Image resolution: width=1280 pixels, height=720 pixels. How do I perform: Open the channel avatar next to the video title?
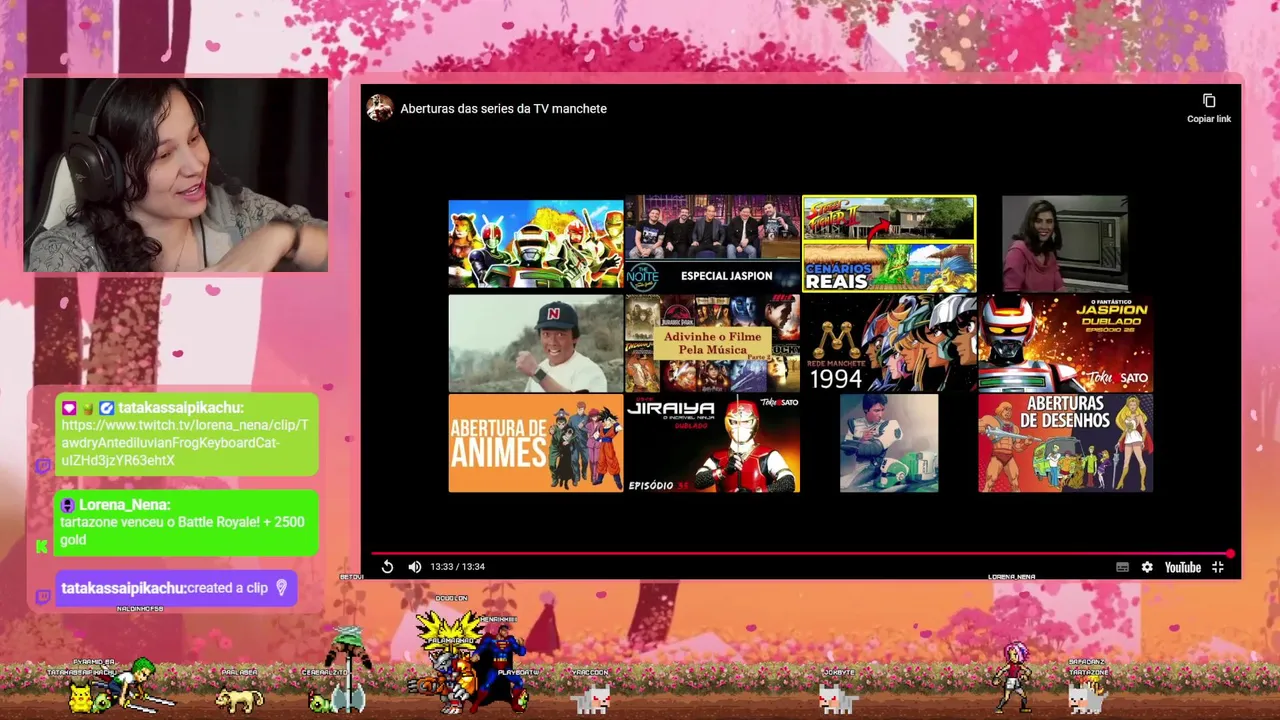tap(380, 108)
